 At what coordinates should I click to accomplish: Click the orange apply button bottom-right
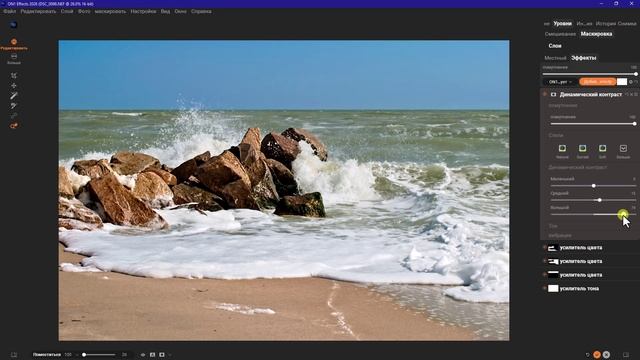click(597, 355)
